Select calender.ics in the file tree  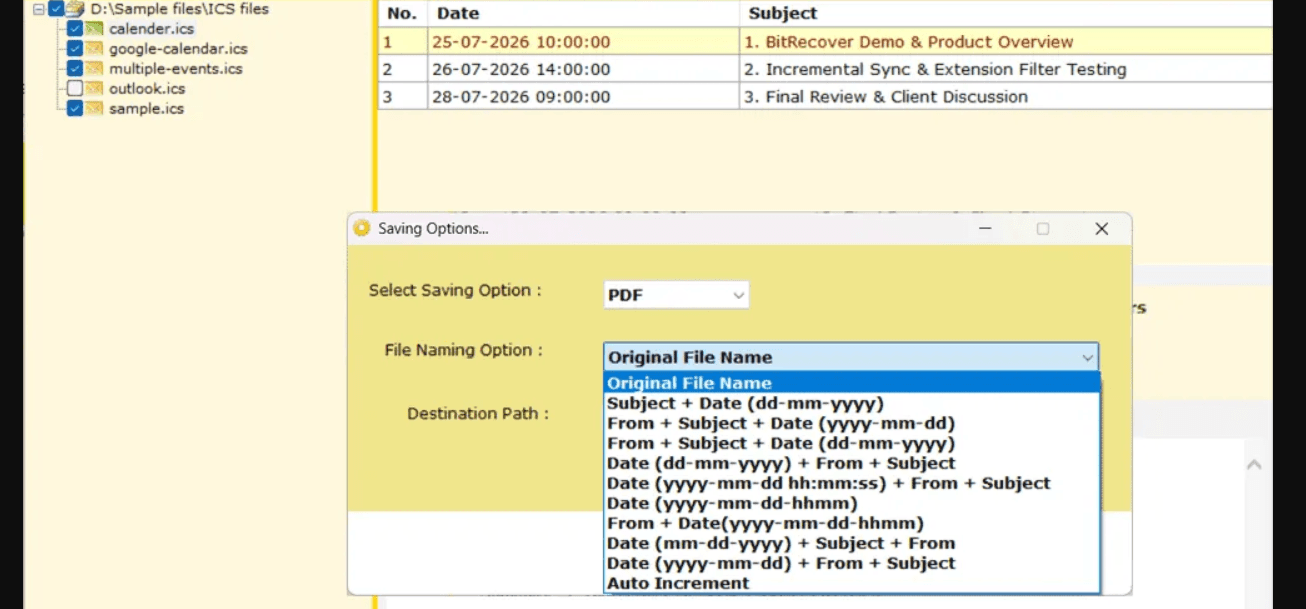tap(152, 29)
